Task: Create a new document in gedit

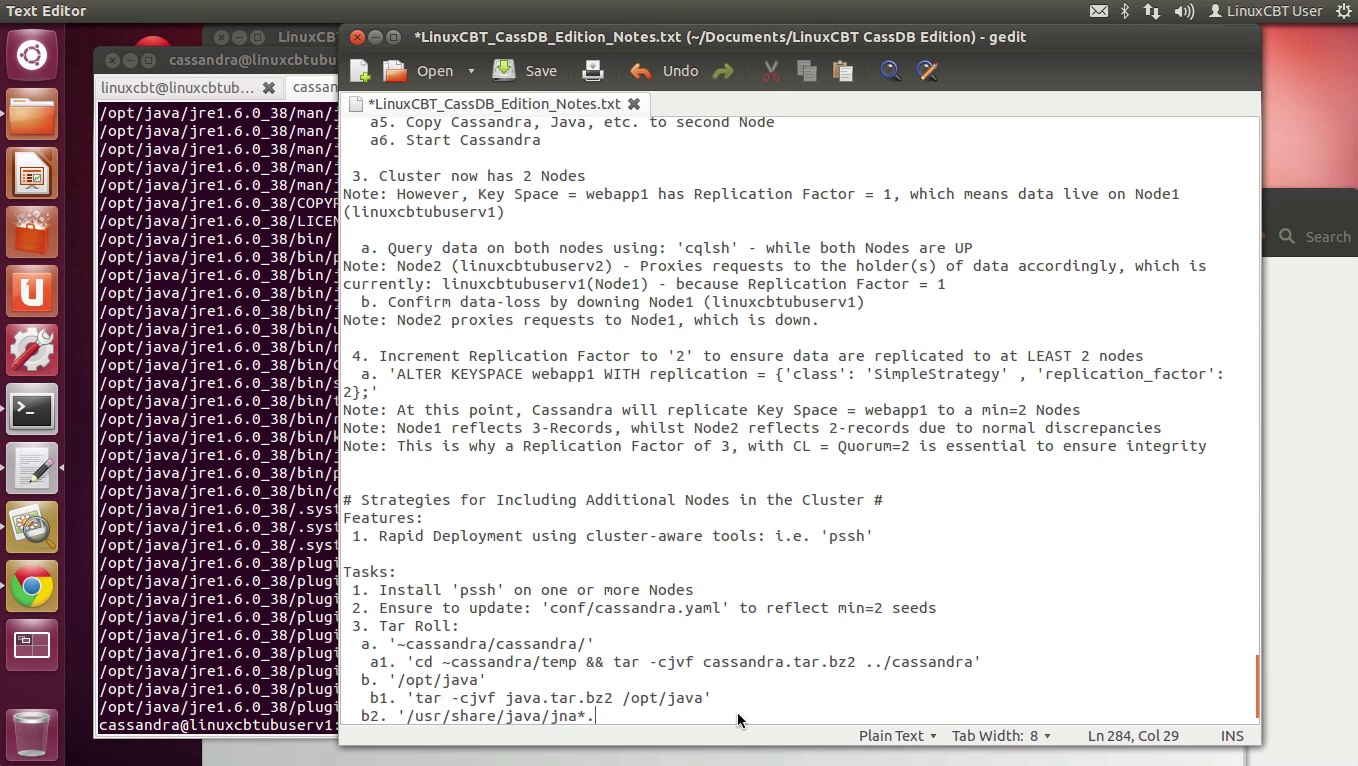Action: click(360, 71)
